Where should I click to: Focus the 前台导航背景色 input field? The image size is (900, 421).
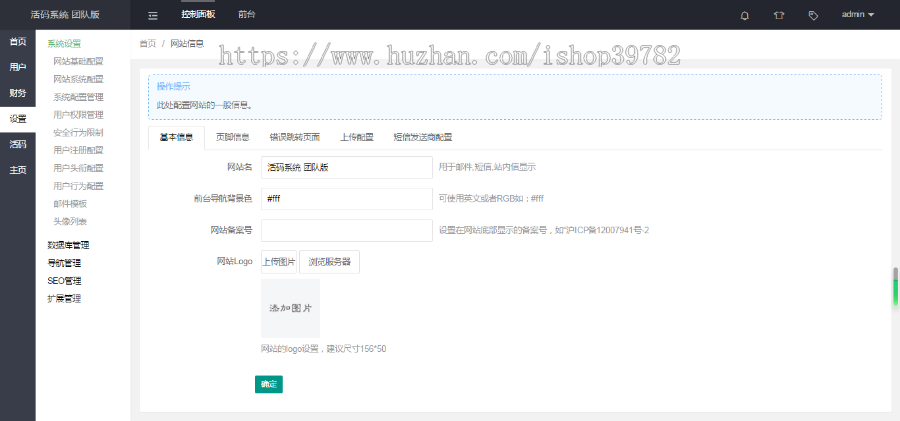[x=347, y=199]
